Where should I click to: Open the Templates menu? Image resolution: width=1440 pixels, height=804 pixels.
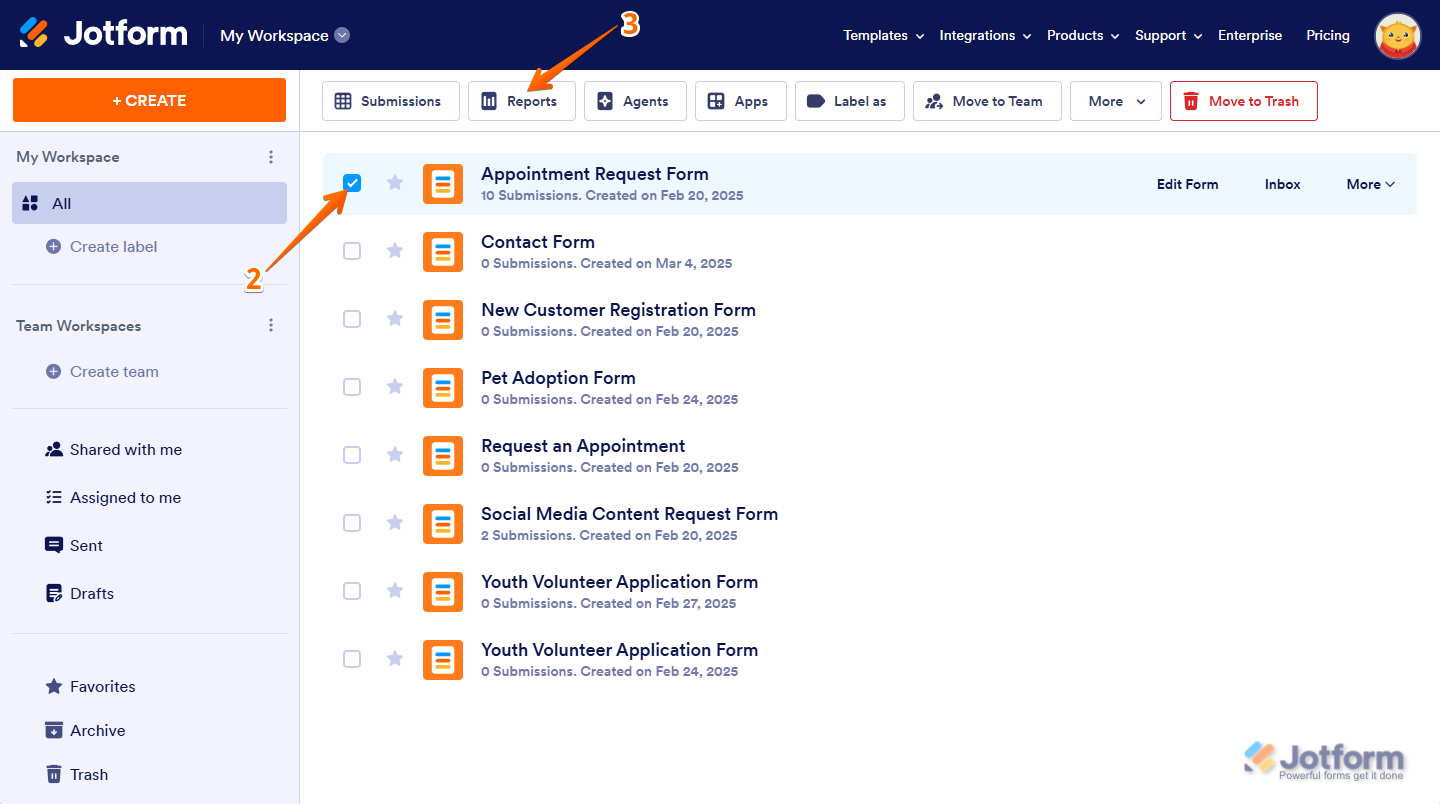coord(882,35)
